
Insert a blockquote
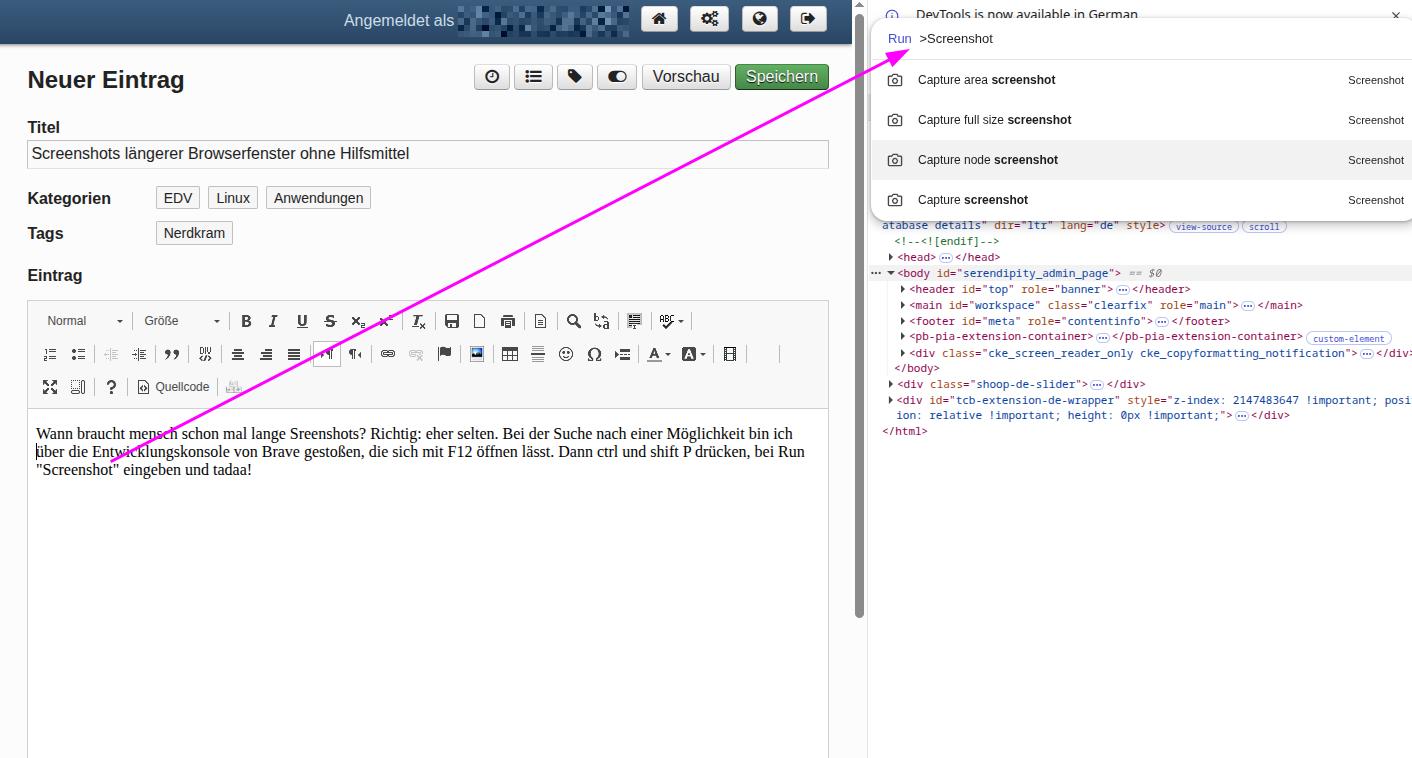click(172, 354)
